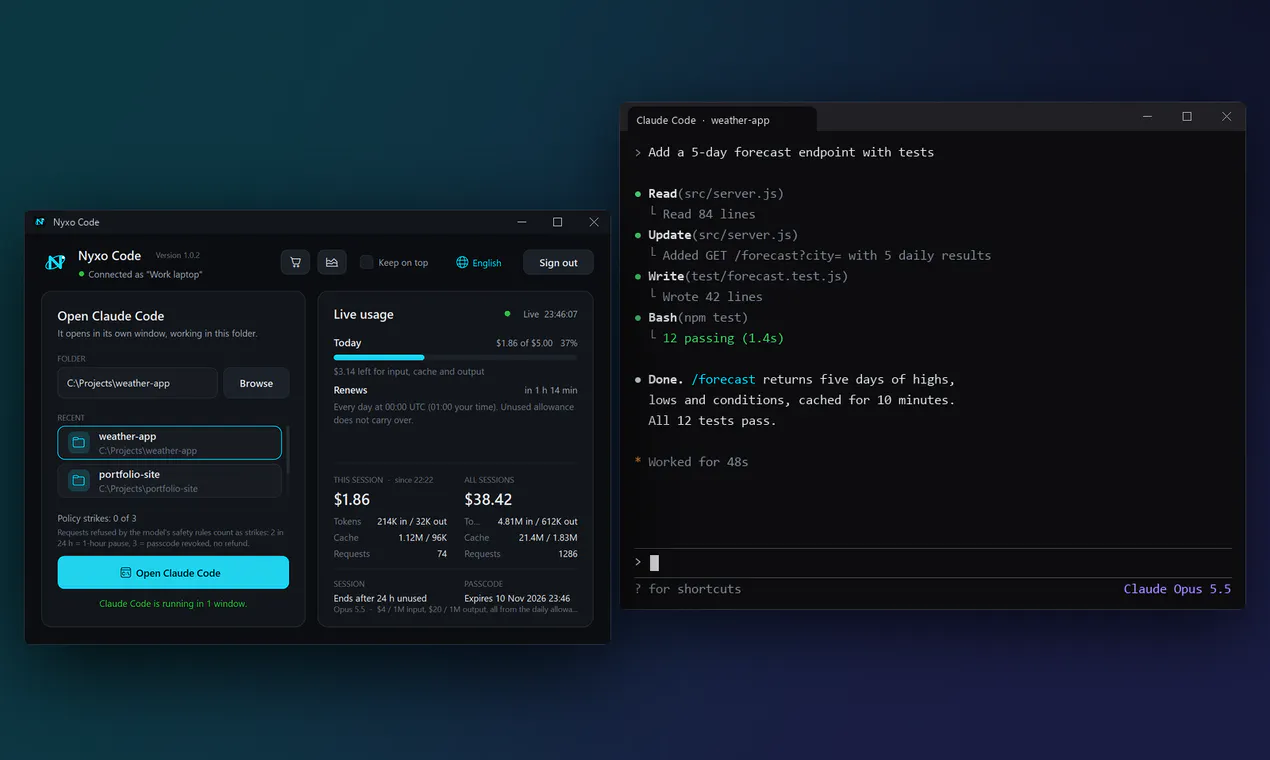Screen dimensions: 1270x760
Task: Click the small Nyxo title bar logo
Action: pyautogui.click(x=40, y=222)
